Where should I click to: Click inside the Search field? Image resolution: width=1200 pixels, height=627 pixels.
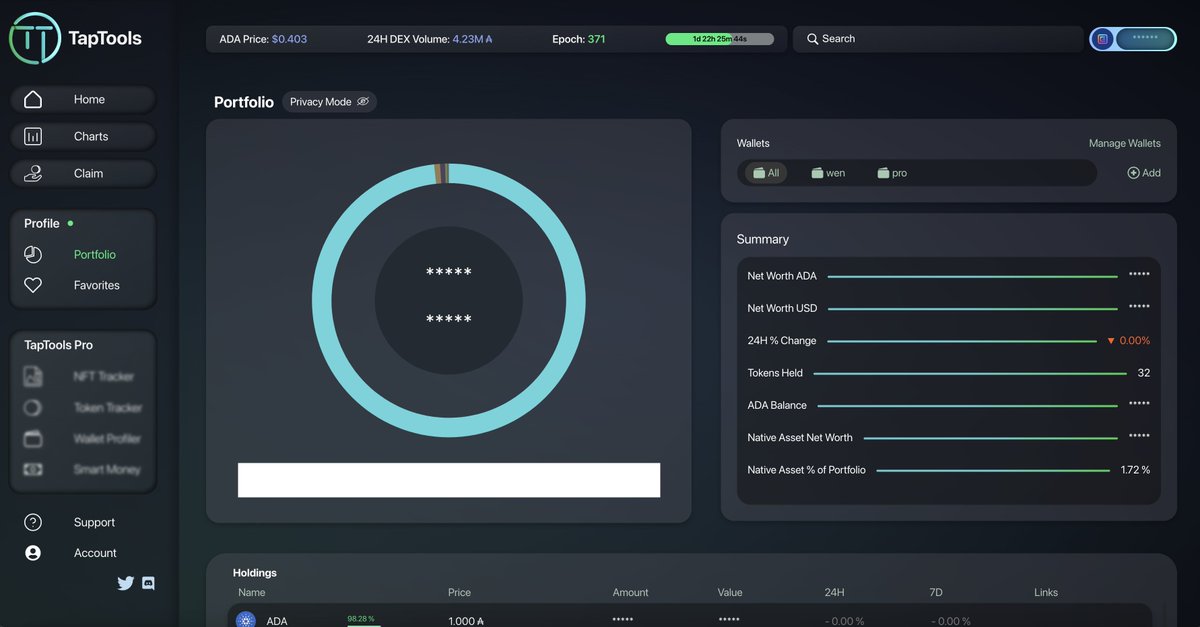930,38
